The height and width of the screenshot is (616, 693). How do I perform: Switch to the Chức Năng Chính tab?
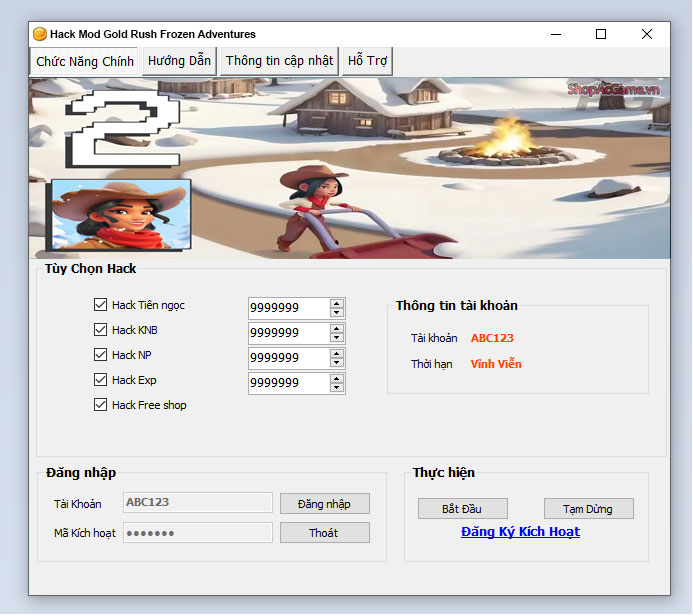84,61
